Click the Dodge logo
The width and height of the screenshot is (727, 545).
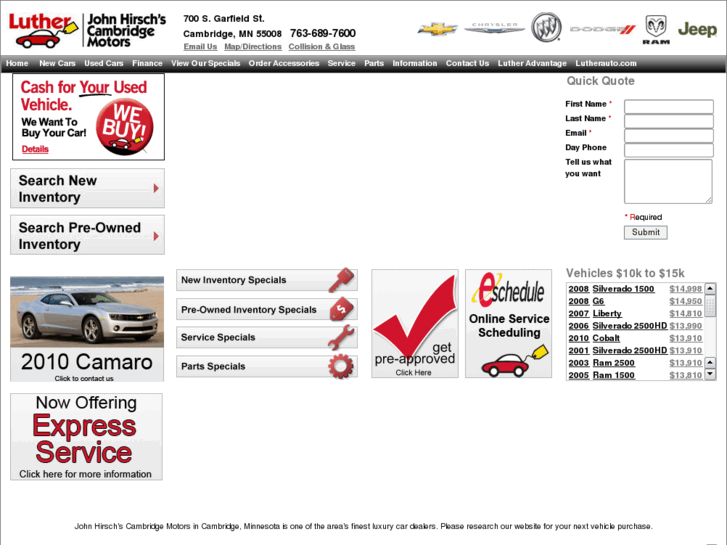point(602,30)
